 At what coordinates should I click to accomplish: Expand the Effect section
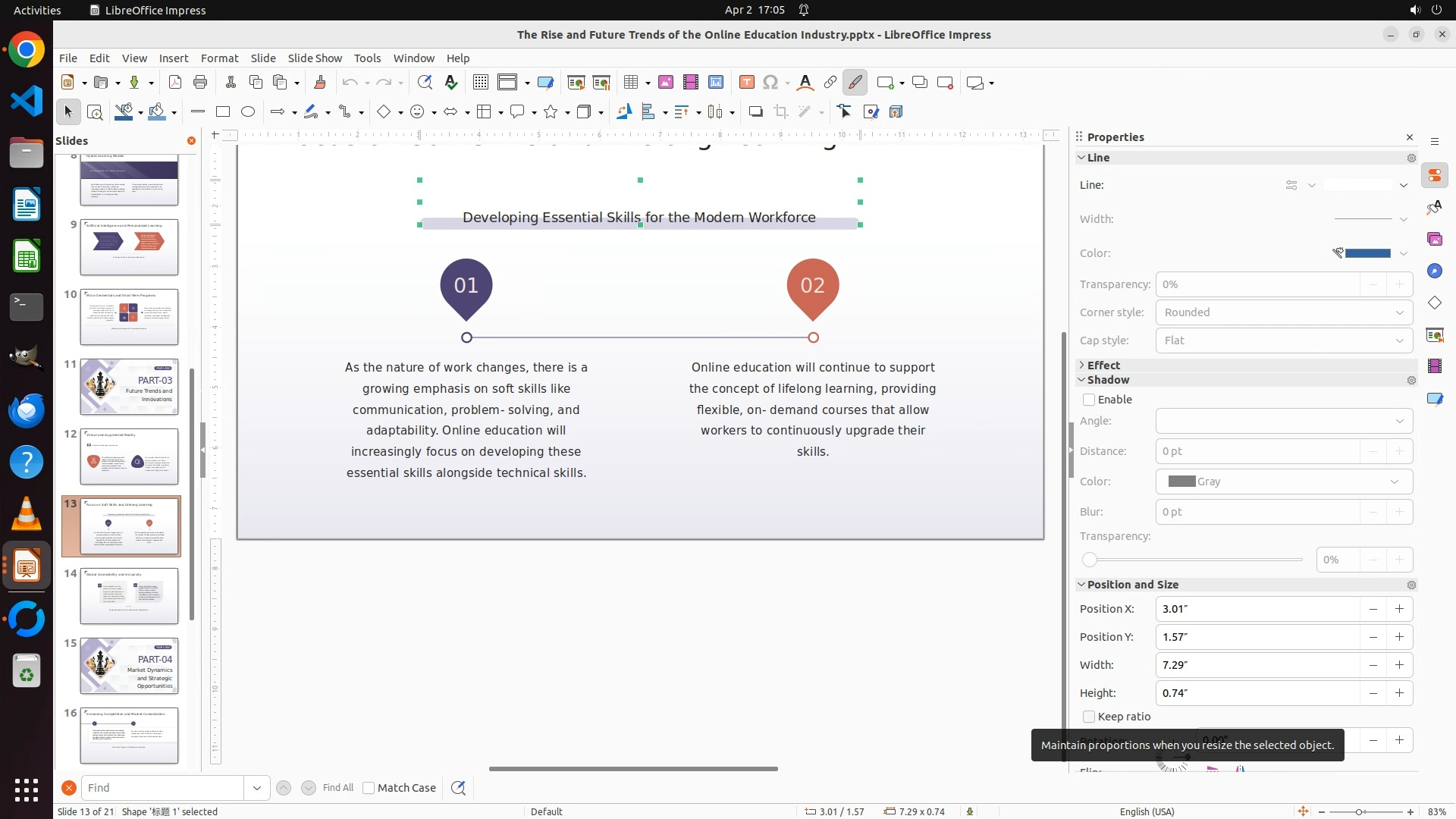(x=1103, y=365)
